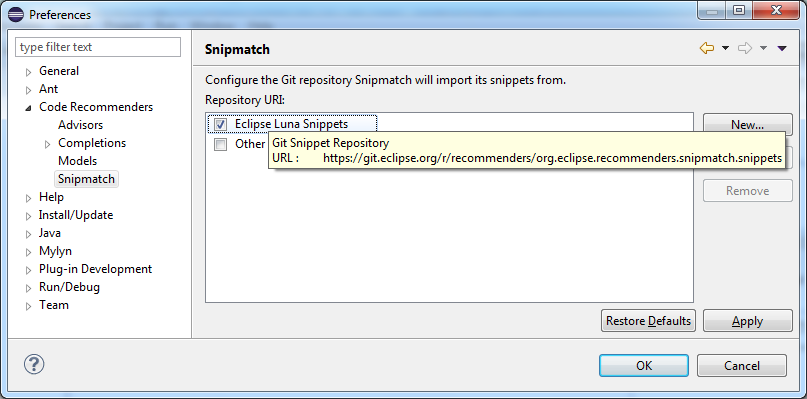807x399 pixels.
Task: Open the forward history dropdown arrow
Action: (x=763, y=48)
